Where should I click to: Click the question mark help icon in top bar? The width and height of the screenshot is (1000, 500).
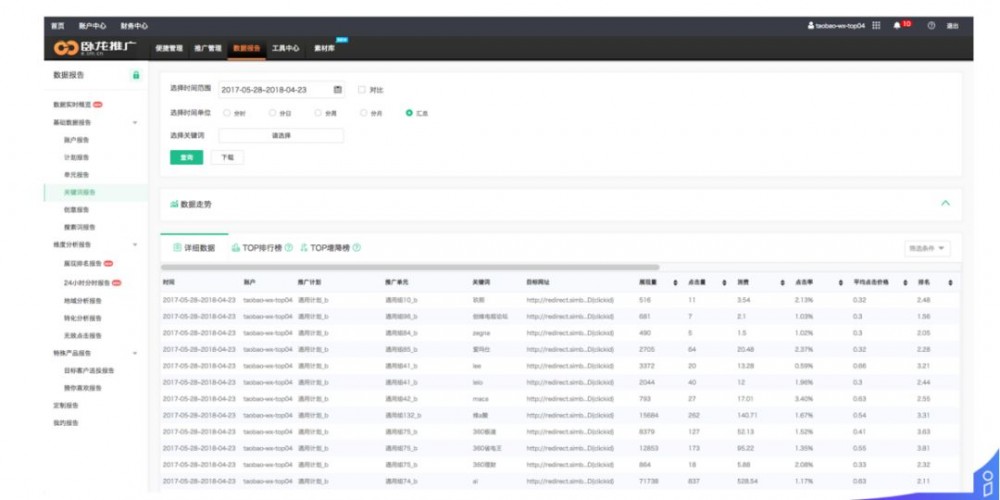coord(931,26)
